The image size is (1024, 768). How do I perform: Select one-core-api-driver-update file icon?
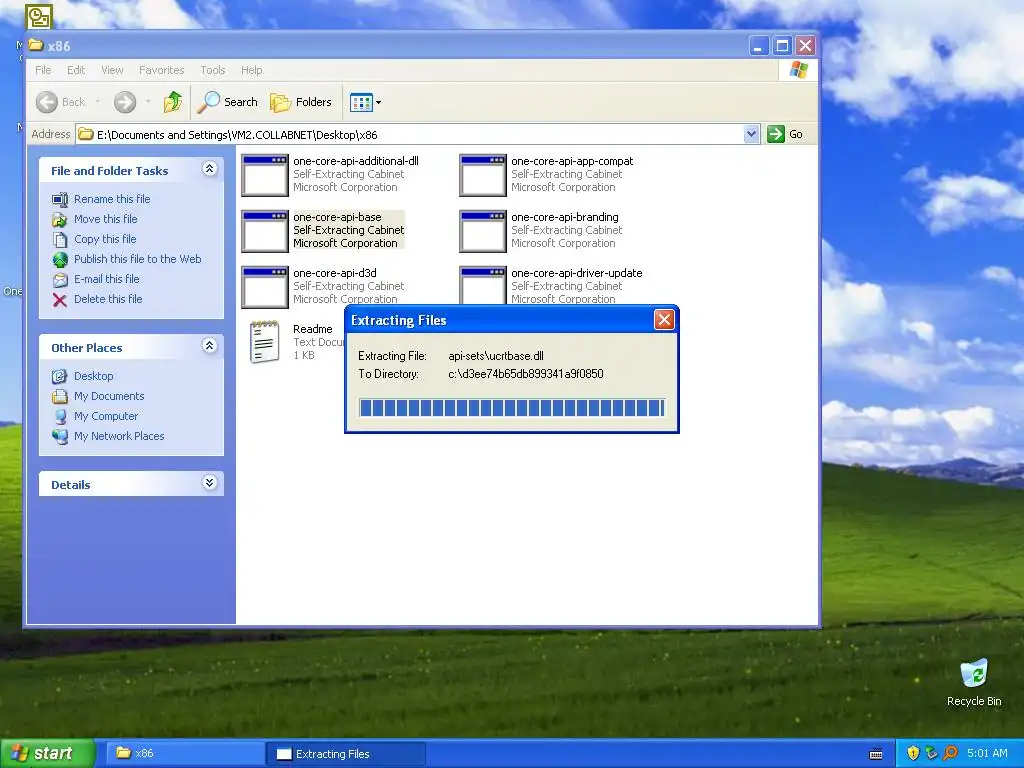click(x=483, y=285)
